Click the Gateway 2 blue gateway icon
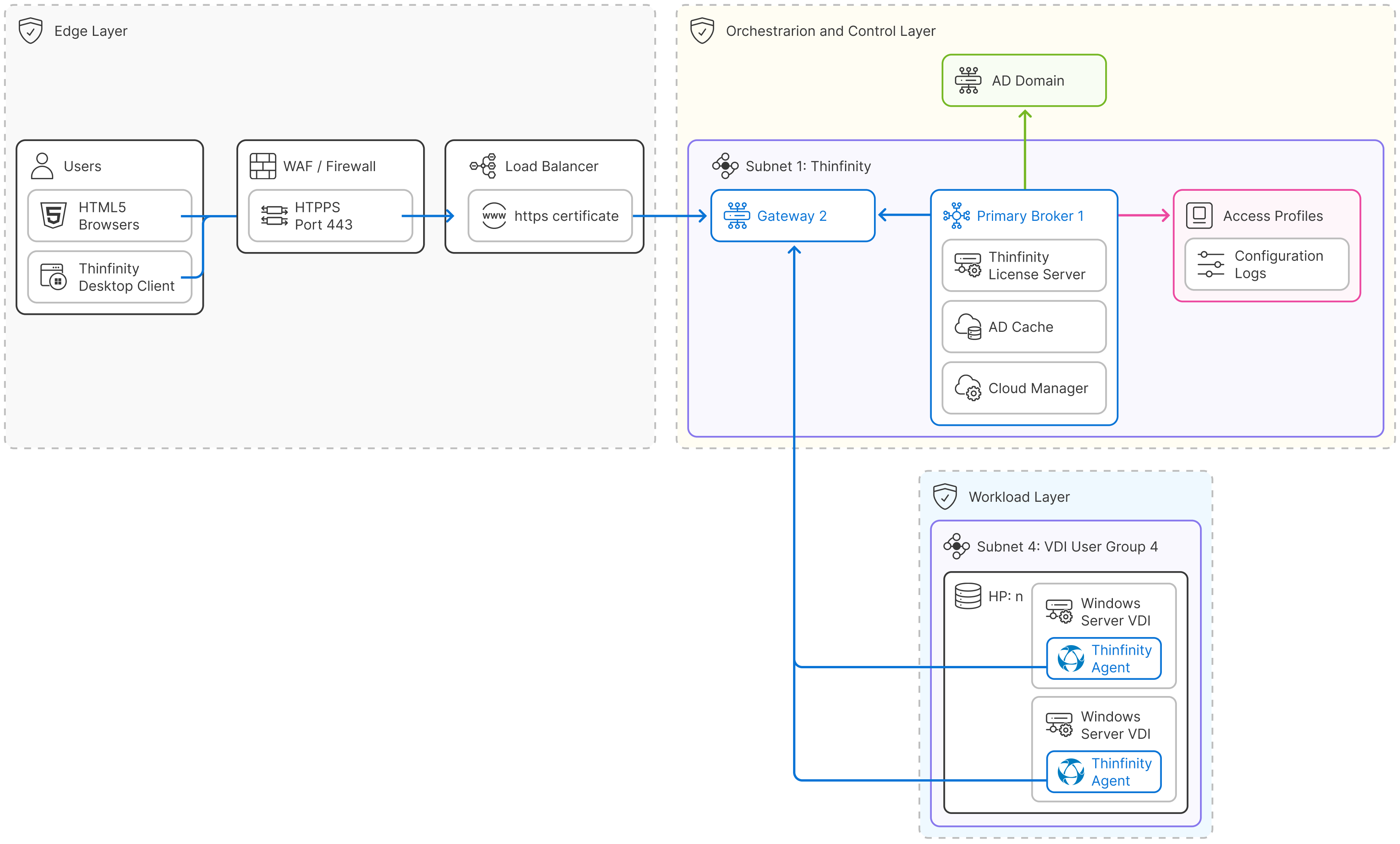The image size is (1400, 844). click(x=737, y=215)
